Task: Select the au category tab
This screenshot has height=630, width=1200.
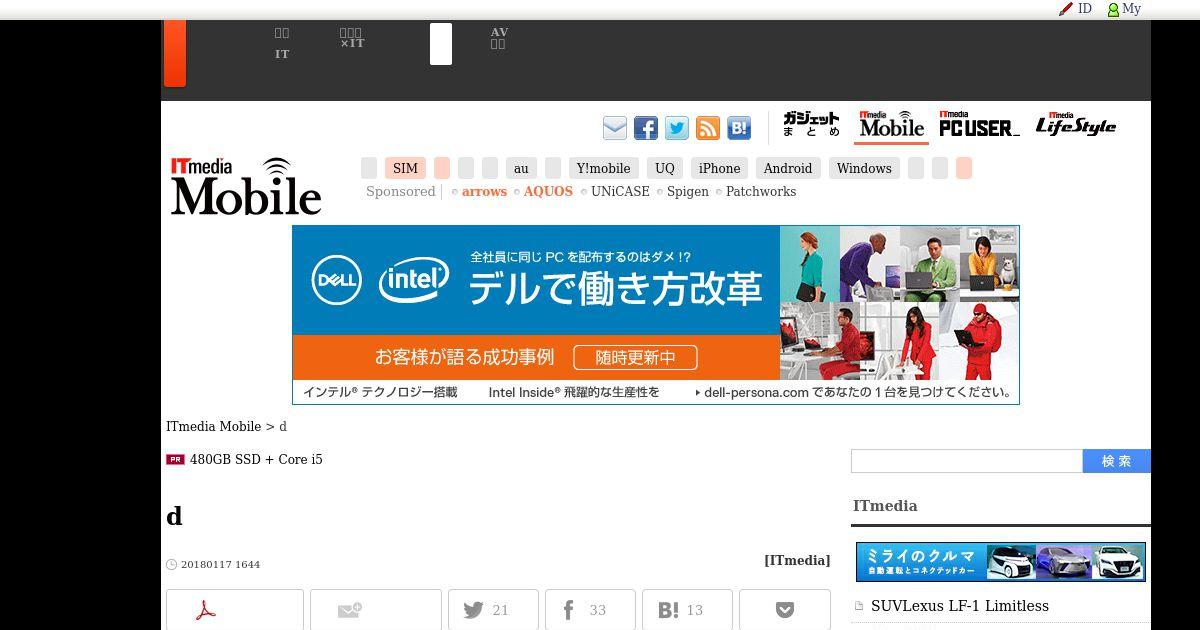Action: pyautogui.click(x=521, y=168)
